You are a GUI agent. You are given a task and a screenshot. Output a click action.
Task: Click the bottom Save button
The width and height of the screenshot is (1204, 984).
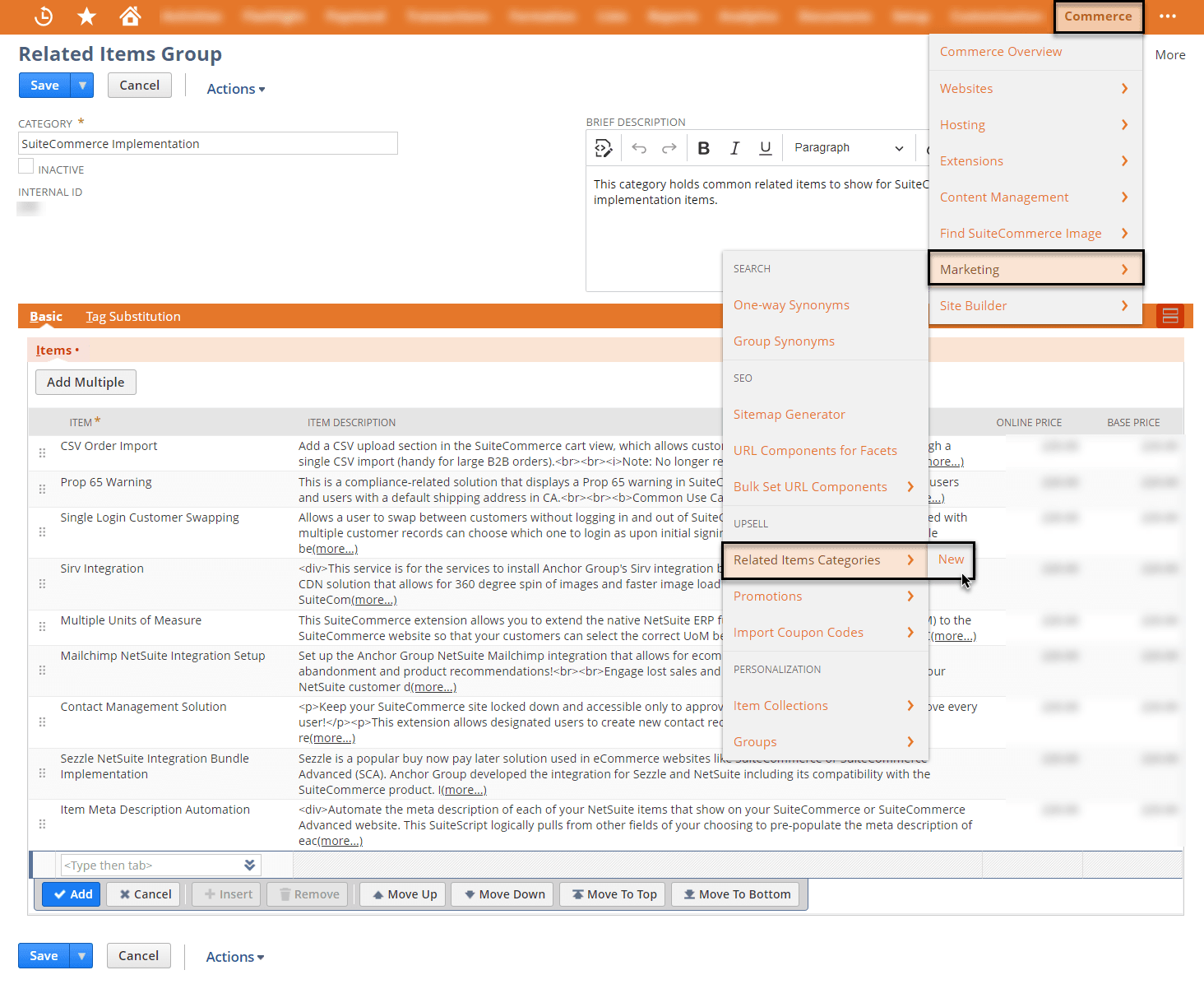pyautogui.click(x=44, y=956)
